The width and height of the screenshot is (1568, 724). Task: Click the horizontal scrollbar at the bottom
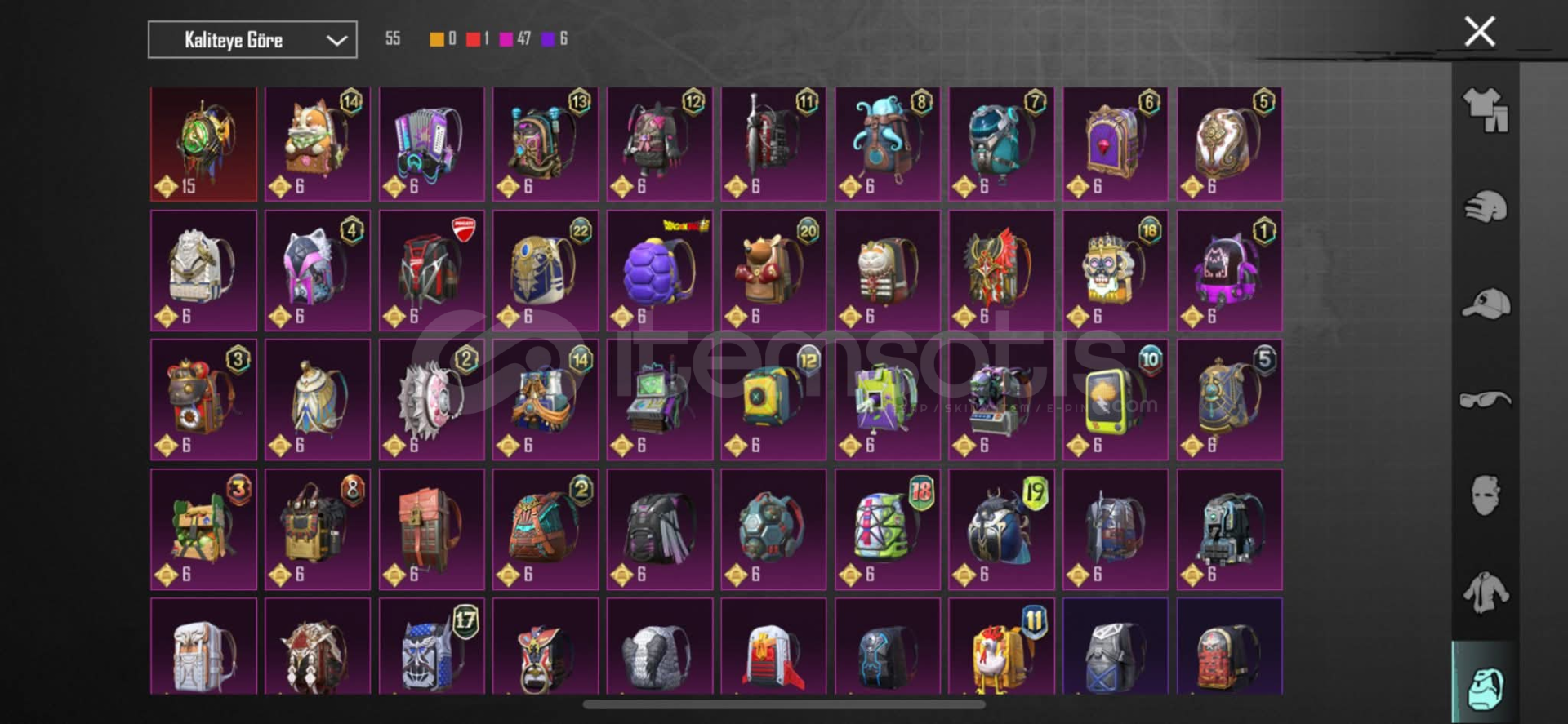point(784,704)
